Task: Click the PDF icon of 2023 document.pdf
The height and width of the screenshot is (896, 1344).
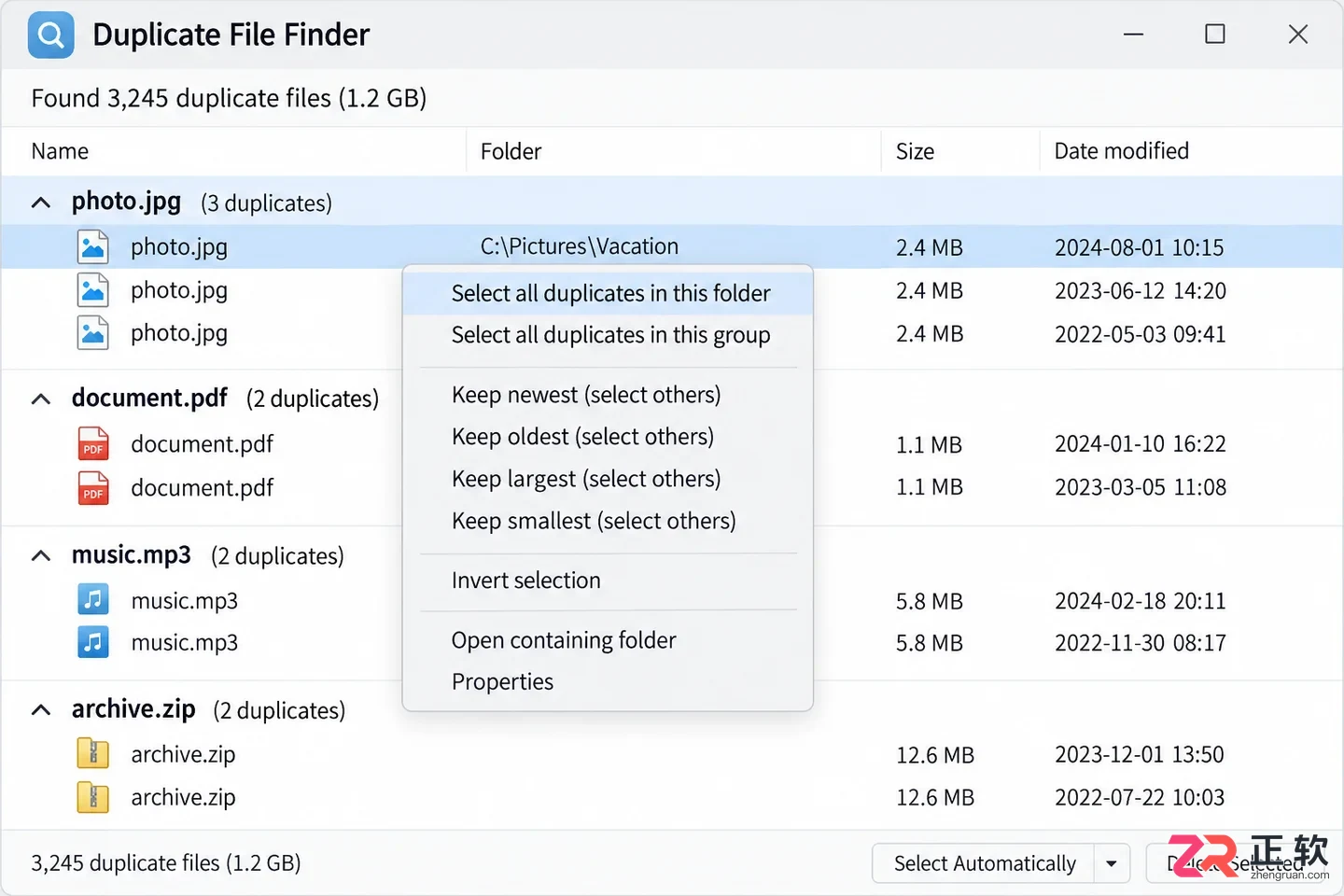Action: (x=93, y=488)
